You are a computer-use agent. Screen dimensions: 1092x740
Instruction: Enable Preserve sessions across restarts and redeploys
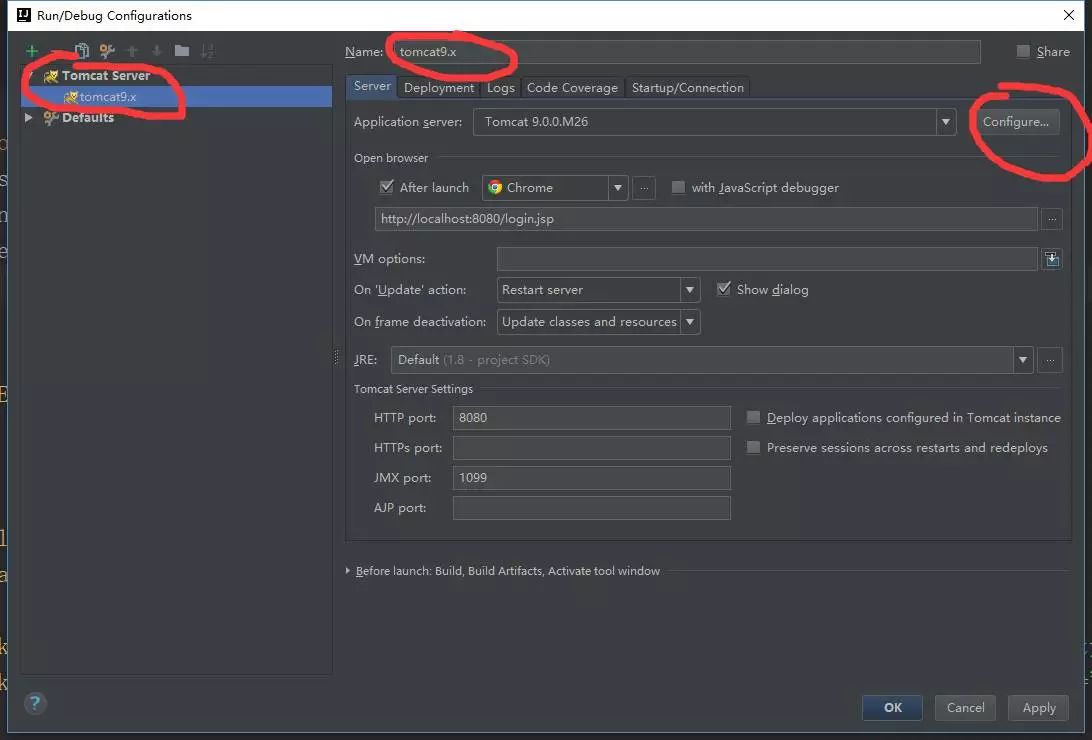[753, 447]
